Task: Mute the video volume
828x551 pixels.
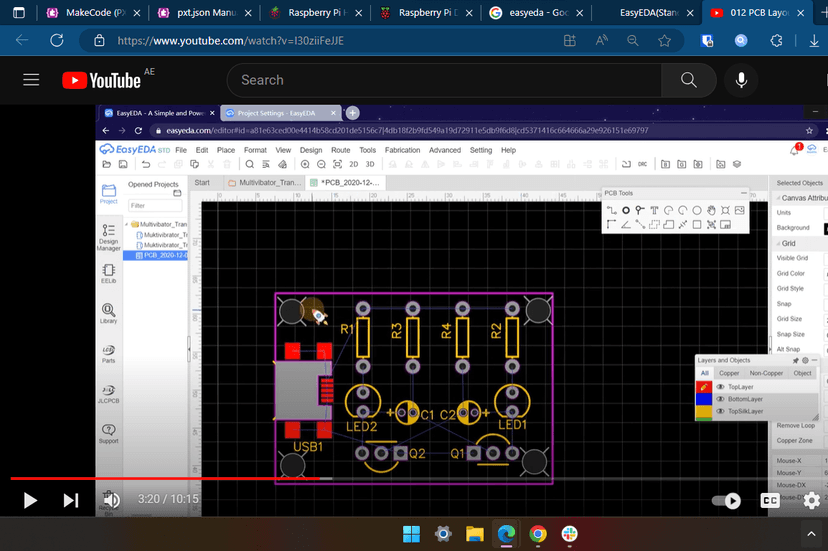Action: pyautogui.click(x=112, y=499)
